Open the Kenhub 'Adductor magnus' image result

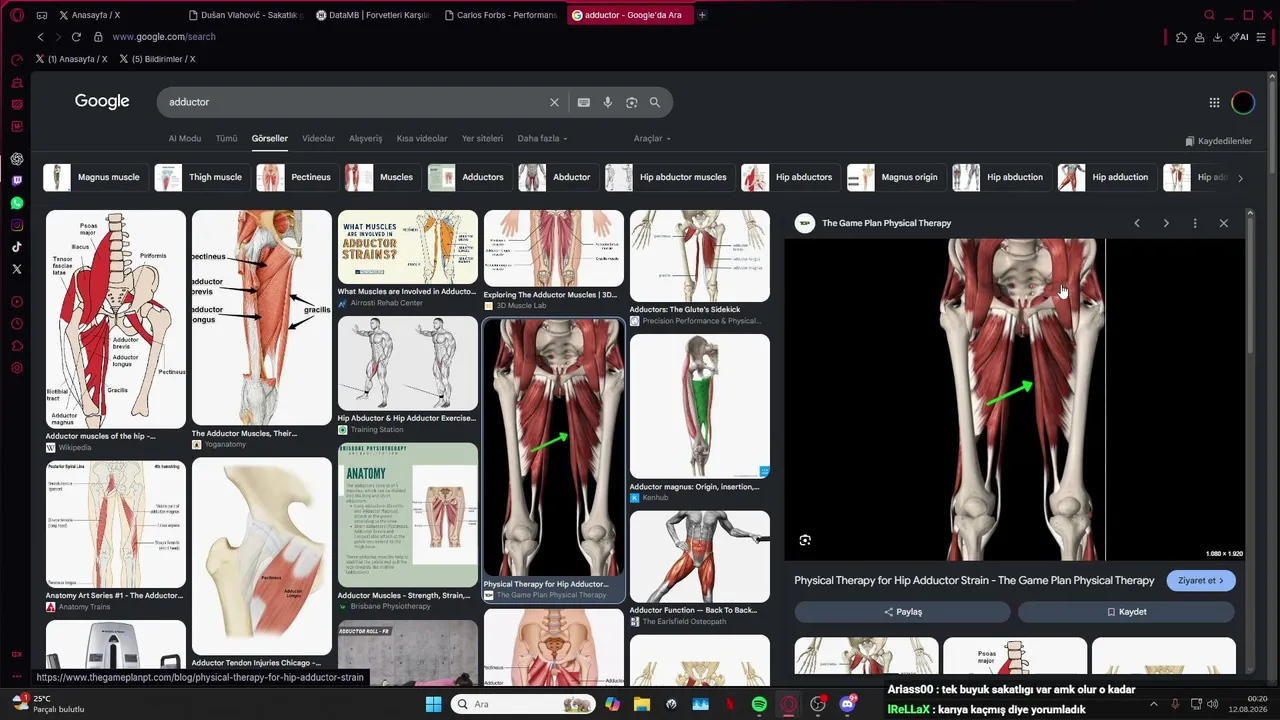[x=700, y=406]
